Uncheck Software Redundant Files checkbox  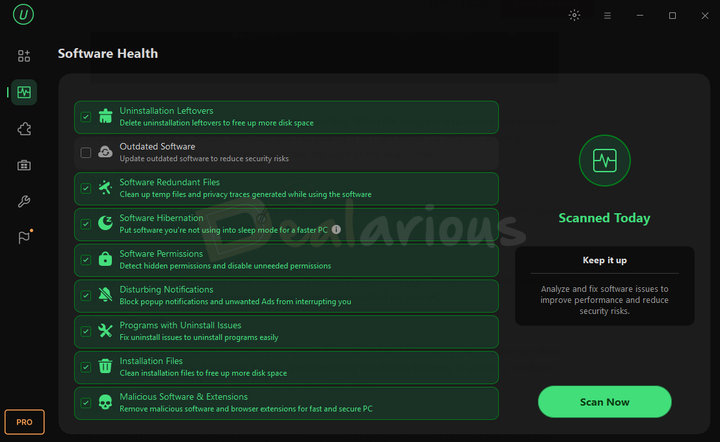tap(85, 188)
